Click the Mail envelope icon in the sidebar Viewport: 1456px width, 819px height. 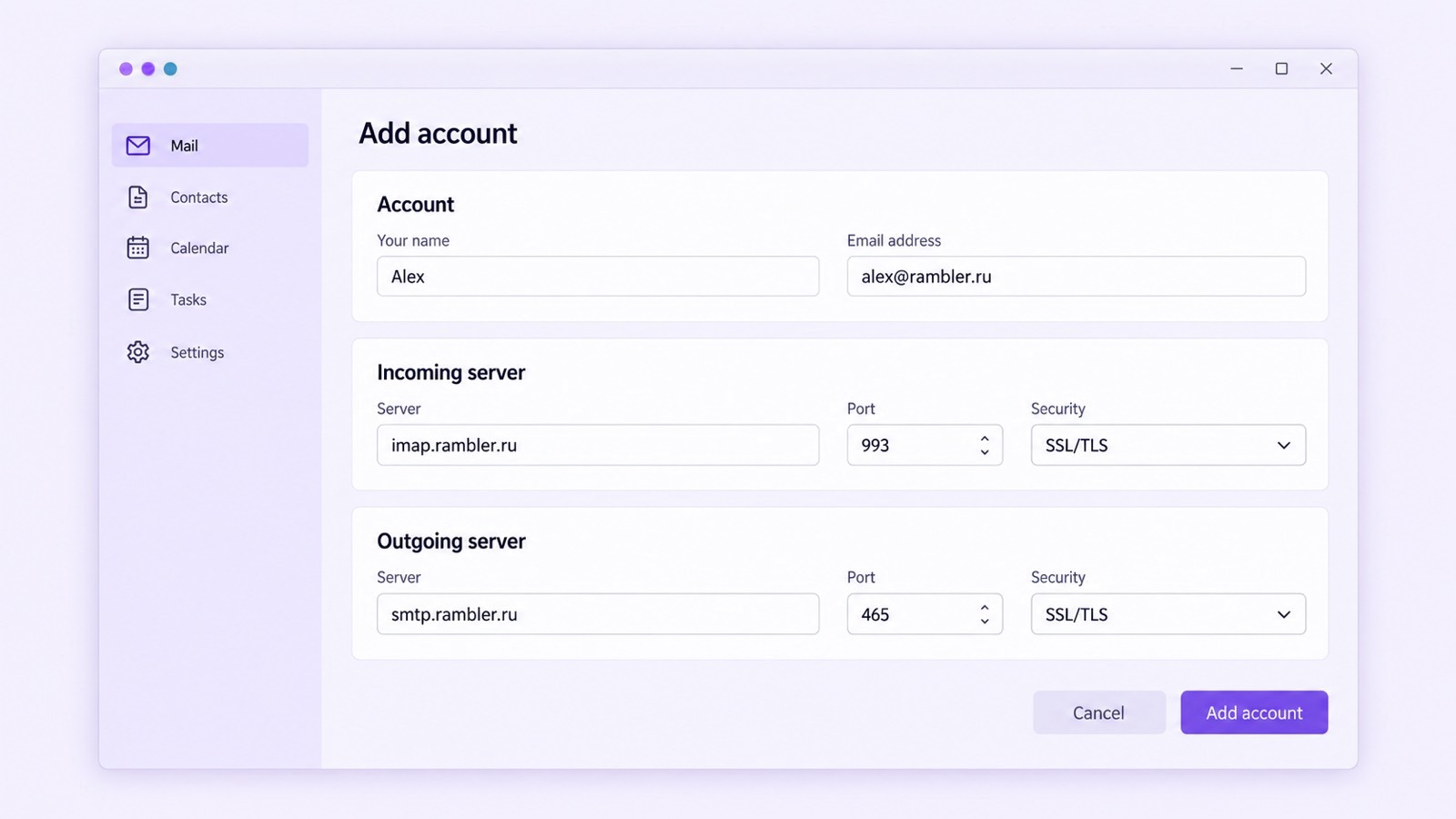138,146
